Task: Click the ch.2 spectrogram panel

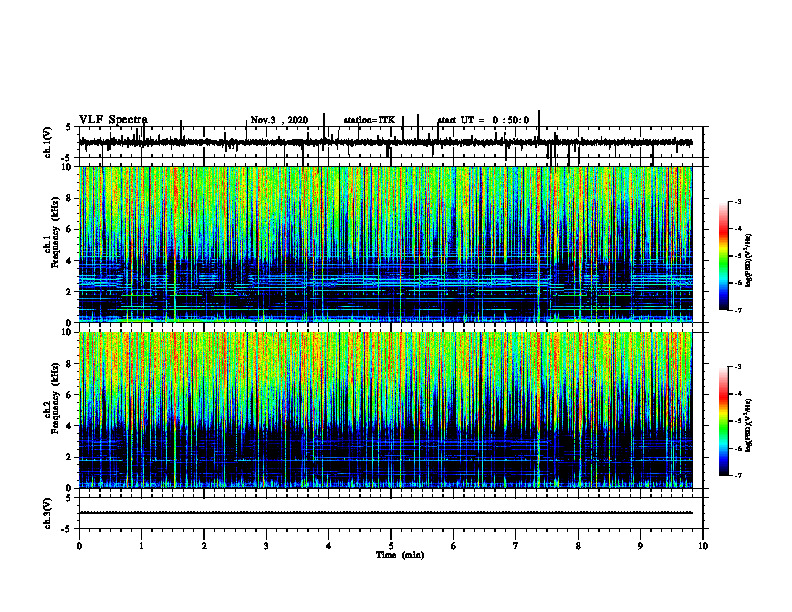Action: pos(385,410)
